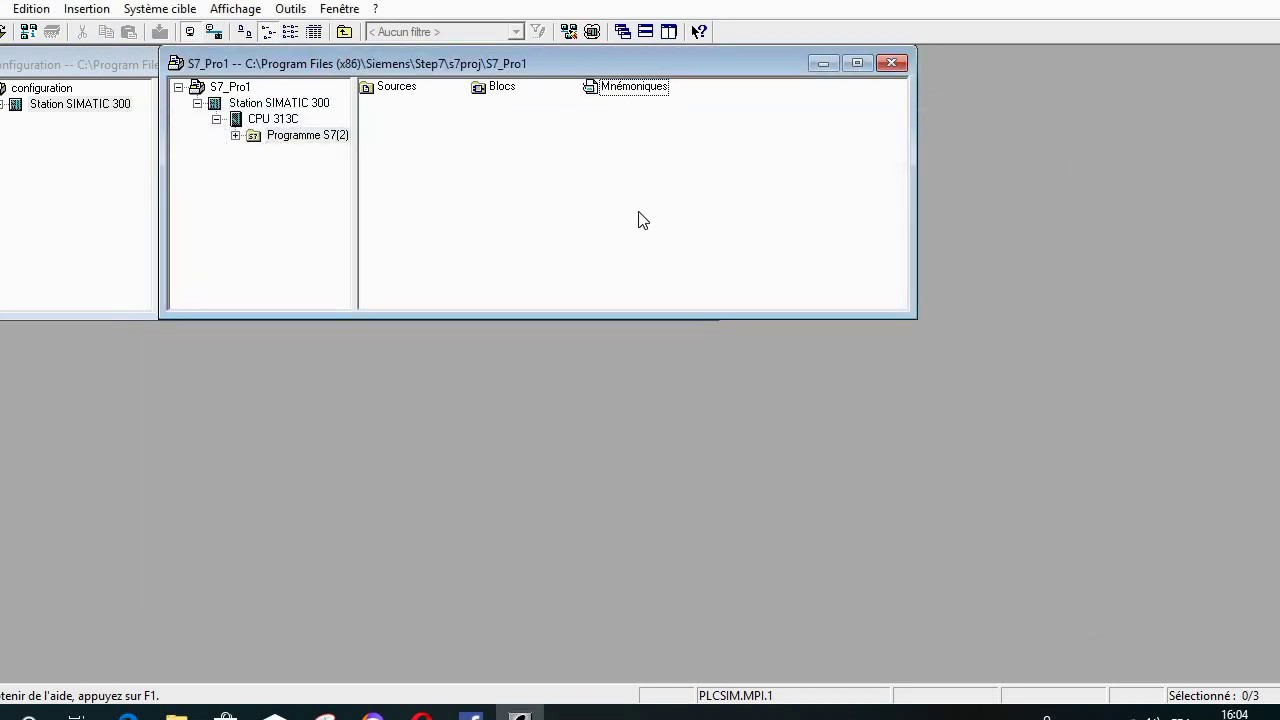Click the CPU 313C module icon
Image resolution: width=1280 pixels, height=720 pixels.
click(x=236, y=119)
